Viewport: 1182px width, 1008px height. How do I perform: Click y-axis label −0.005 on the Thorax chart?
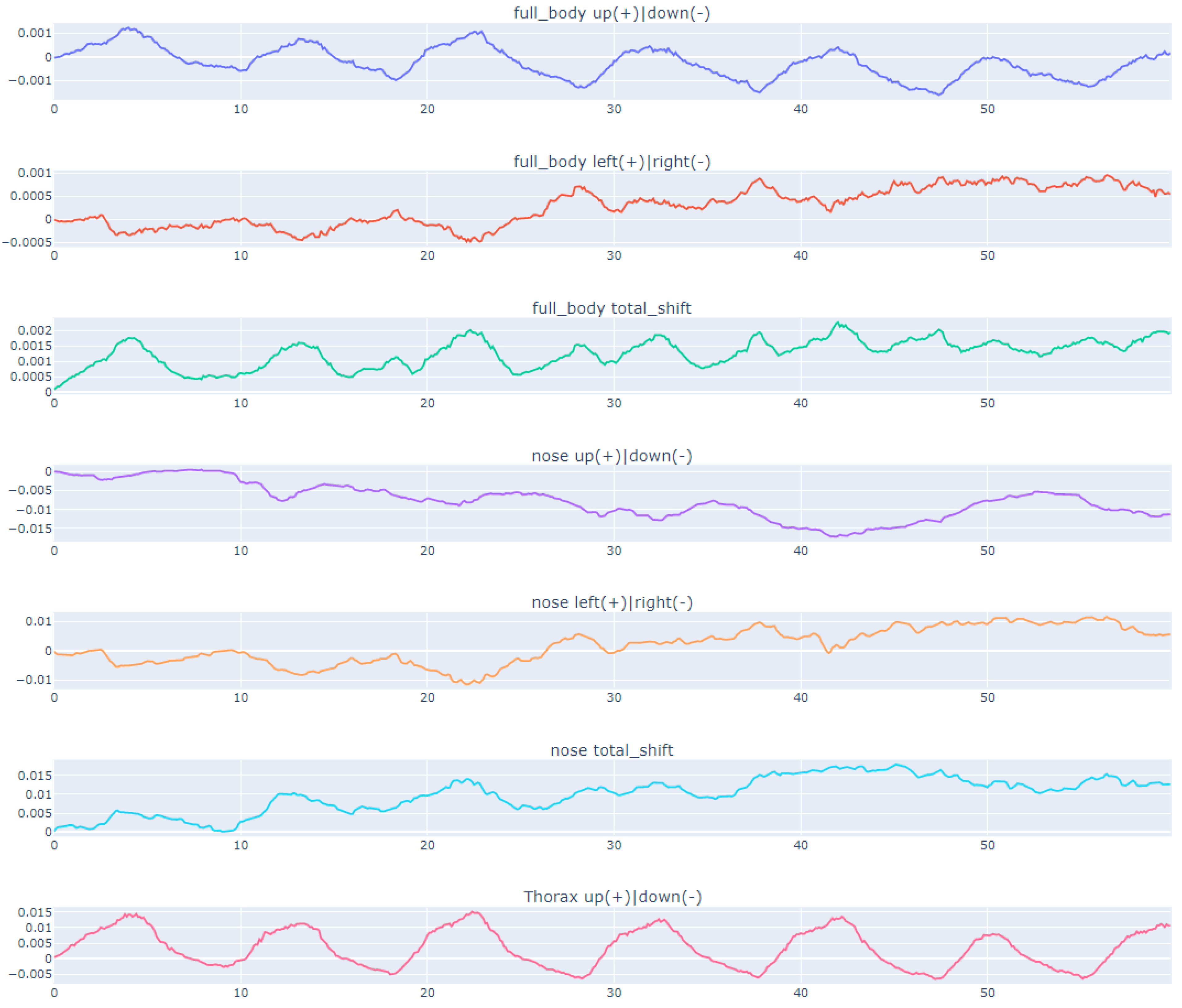[x=30, y=974]
